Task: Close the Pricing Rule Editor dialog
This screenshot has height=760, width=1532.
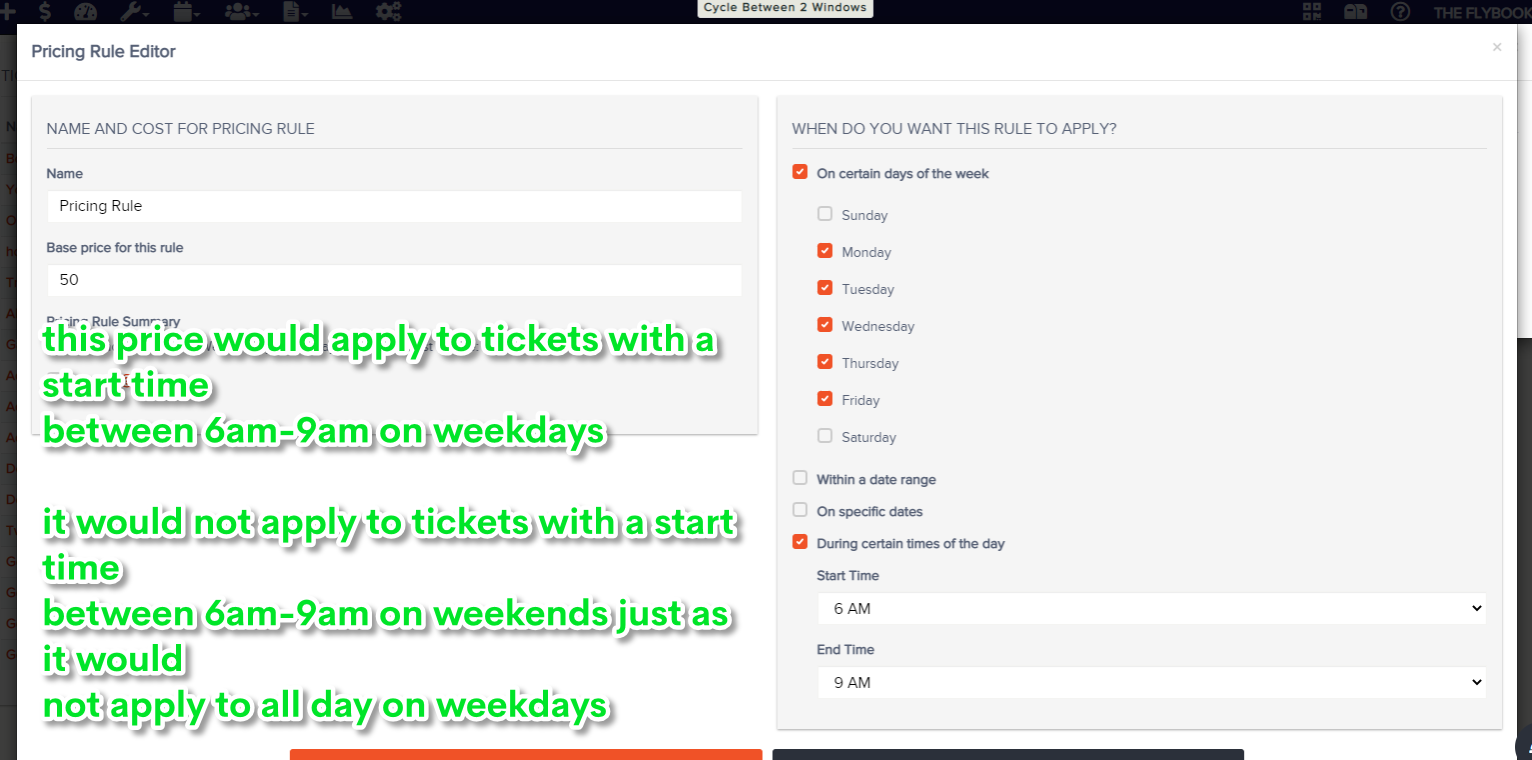Action: [1497, 47]
